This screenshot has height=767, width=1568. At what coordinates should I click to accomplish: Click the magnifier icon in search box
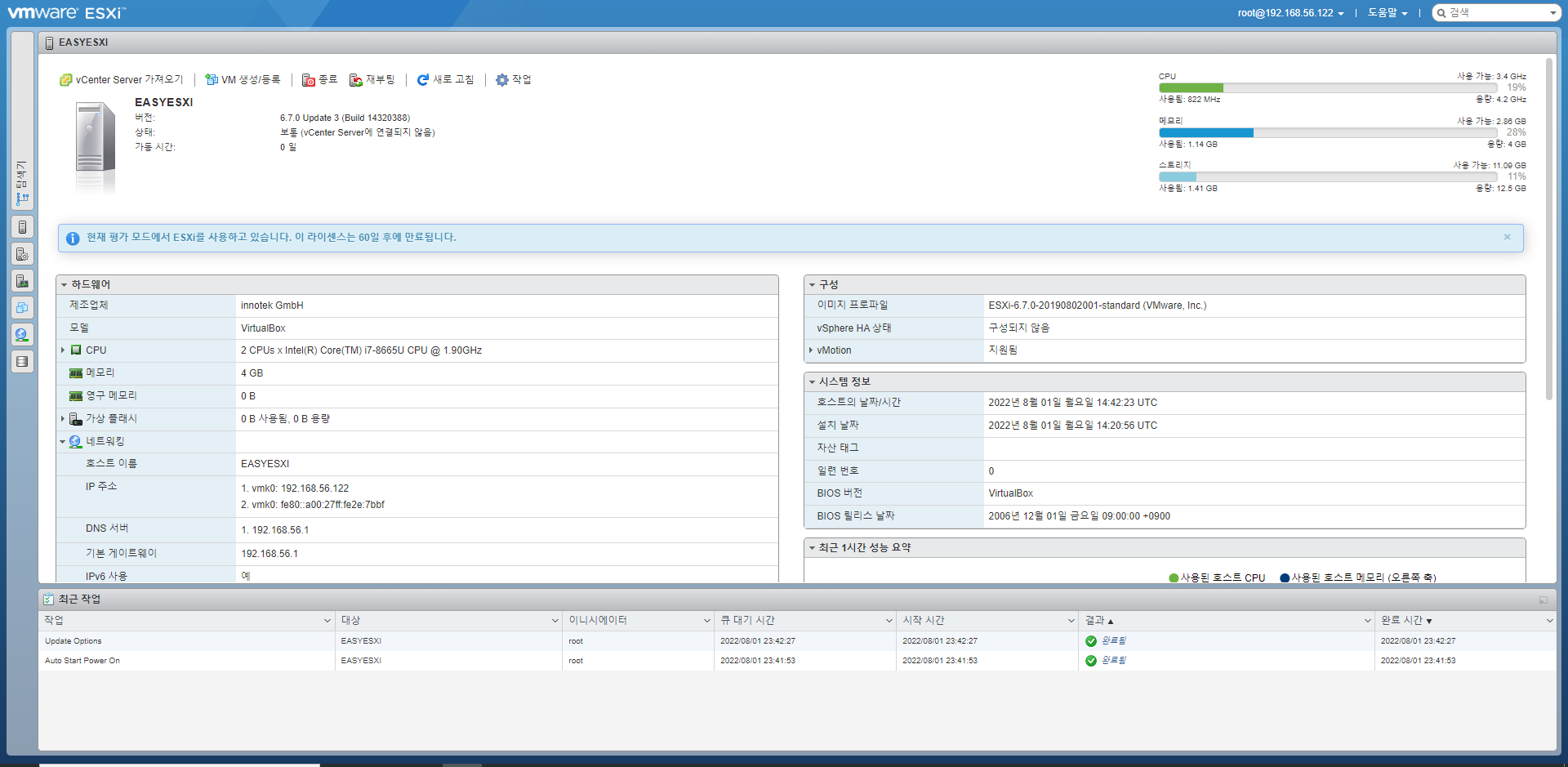(x=1442, y=13)
